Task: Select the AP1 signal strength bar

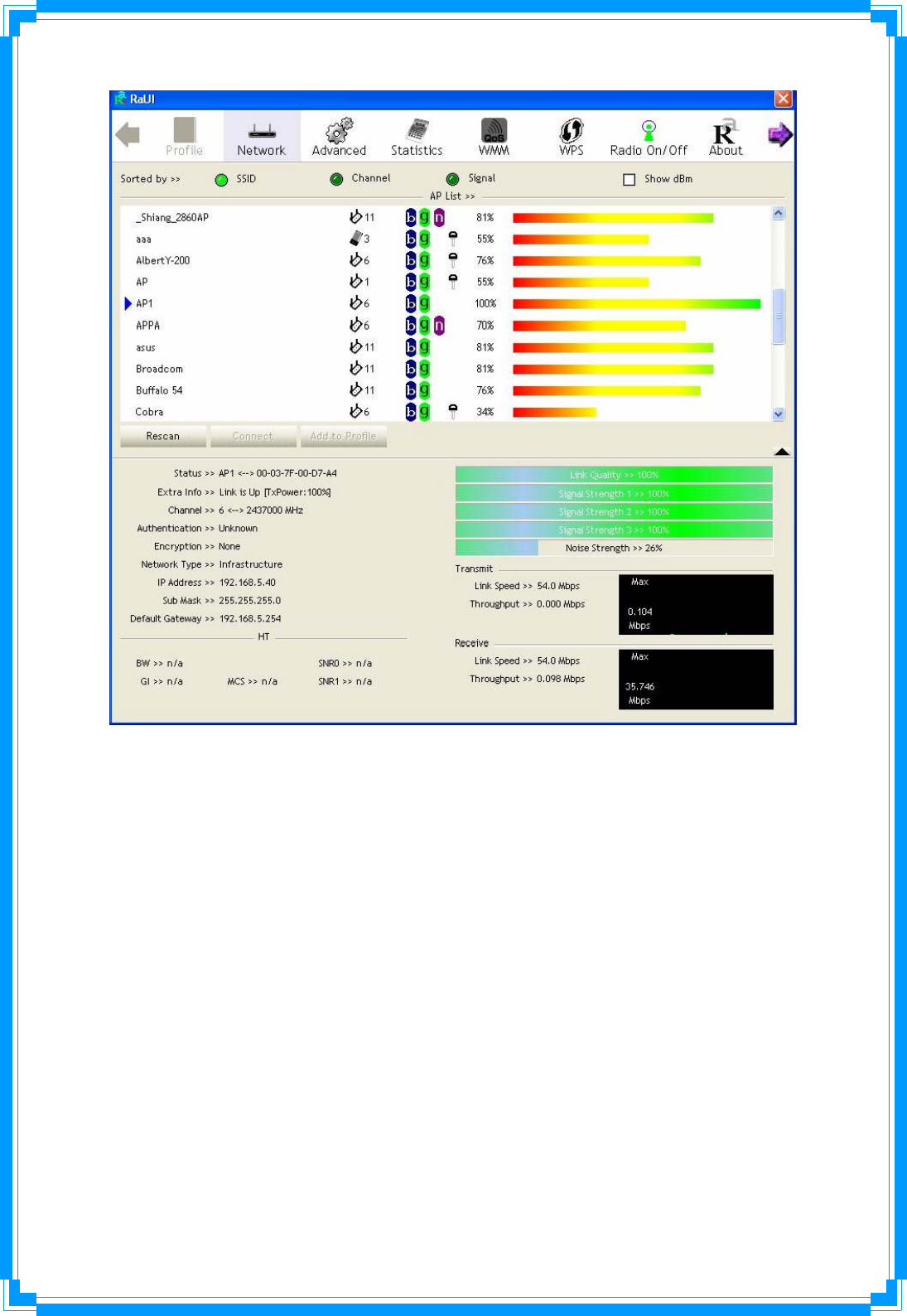Action: click(x=636, y=304)
